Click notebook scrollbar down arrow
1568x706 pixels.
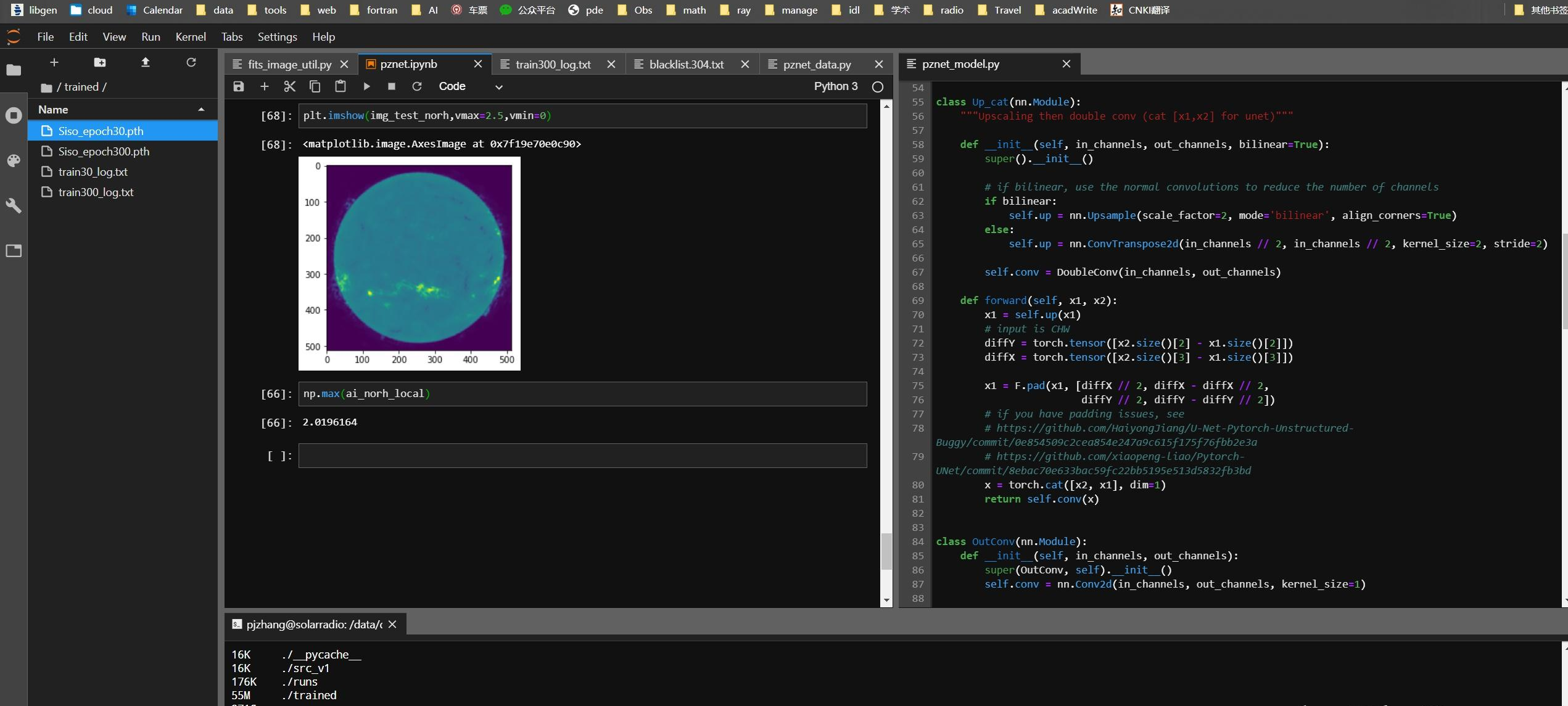click(x=886, y=601)
